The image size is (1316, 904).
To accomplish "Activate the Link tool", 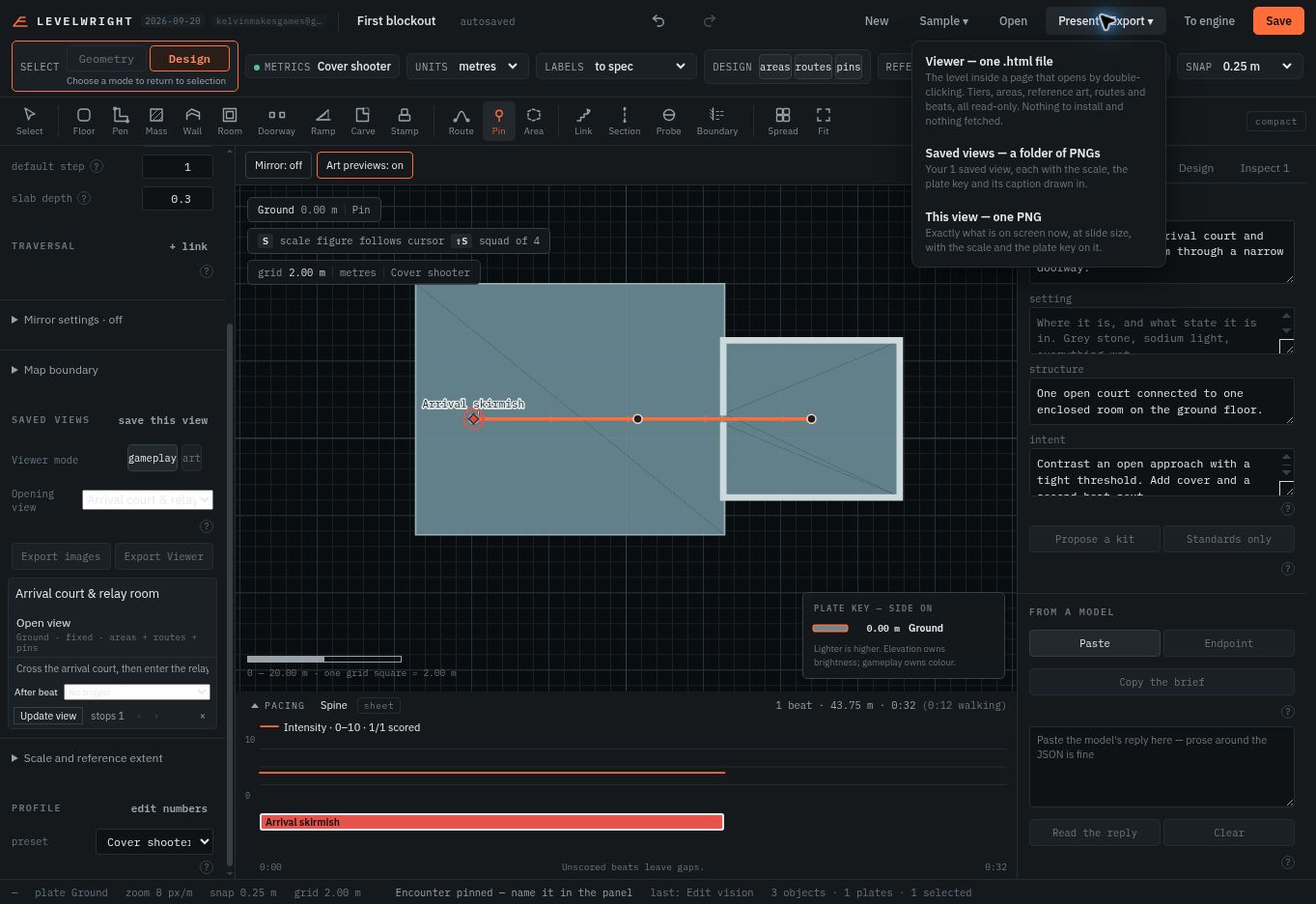I will point(583,121).
